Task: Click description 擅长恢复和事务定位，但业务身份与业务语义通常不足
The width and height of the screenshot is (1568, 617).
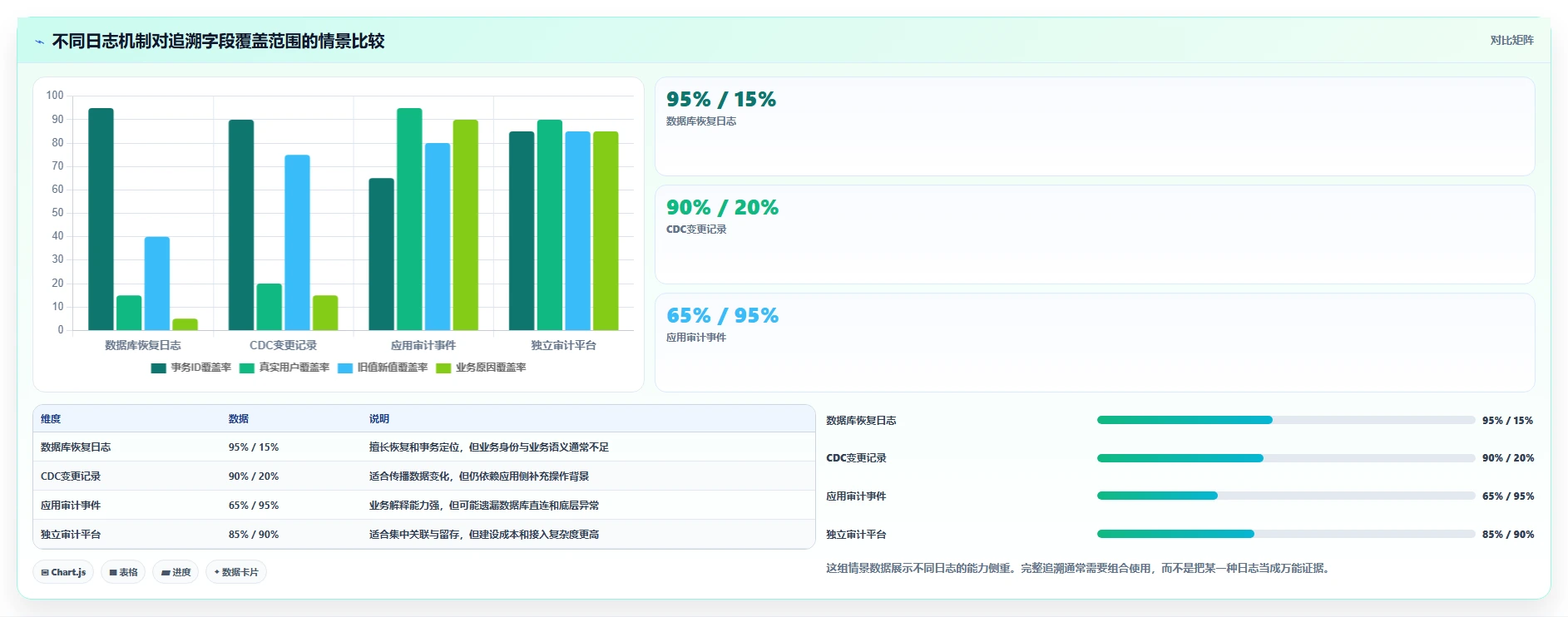Action: point(489,447)
